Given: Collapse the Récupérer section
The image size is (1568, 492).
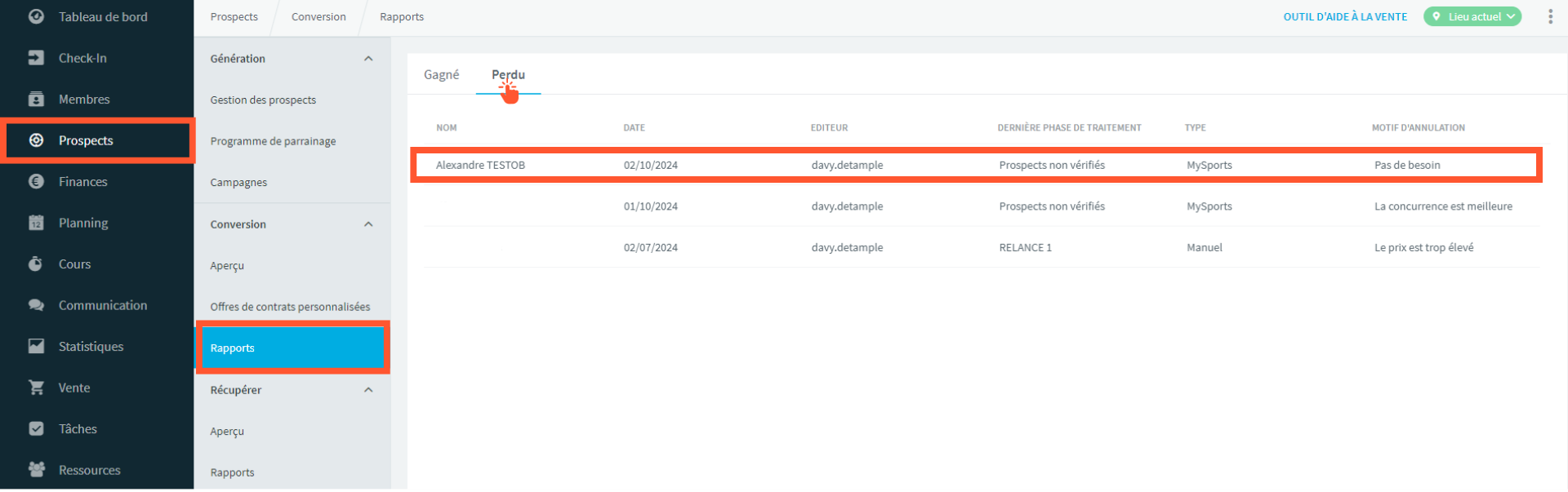Looking at the screenshot, I should (368, 390).
